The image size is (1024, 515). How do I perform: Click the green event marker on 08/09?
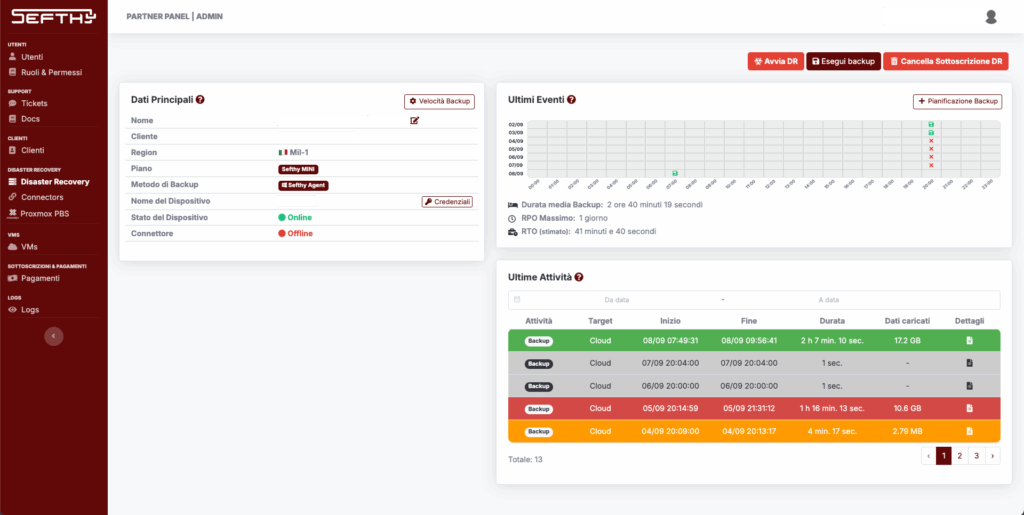675,173
